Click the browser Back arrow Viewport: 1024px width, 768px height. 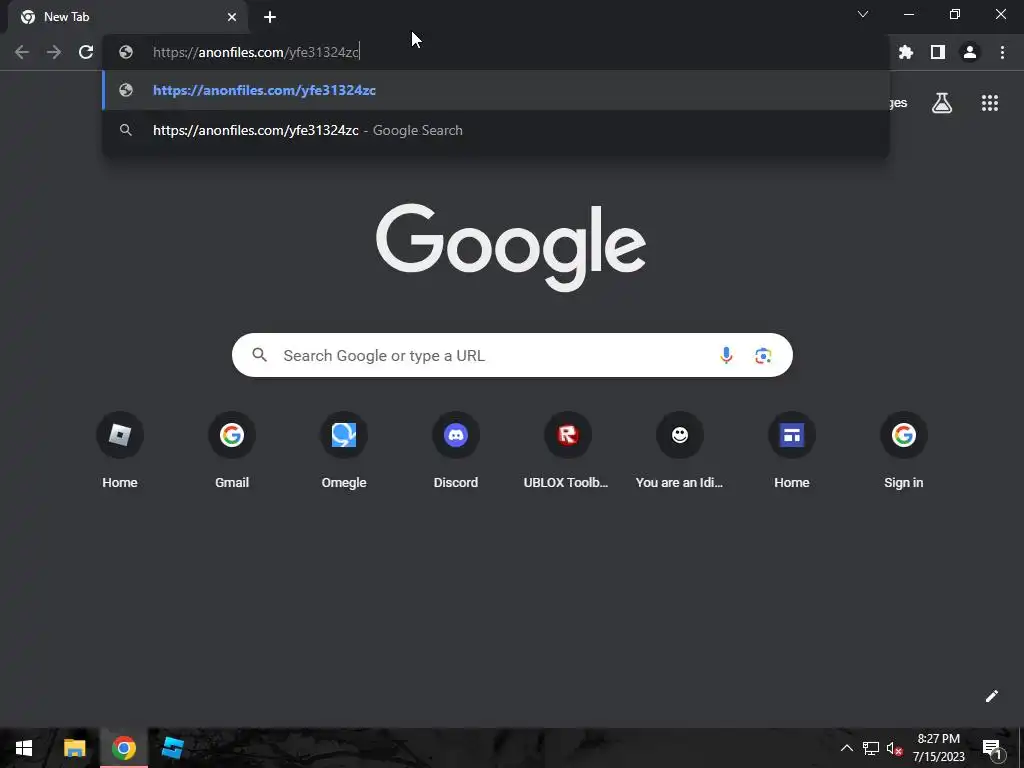tap(22, 52)
